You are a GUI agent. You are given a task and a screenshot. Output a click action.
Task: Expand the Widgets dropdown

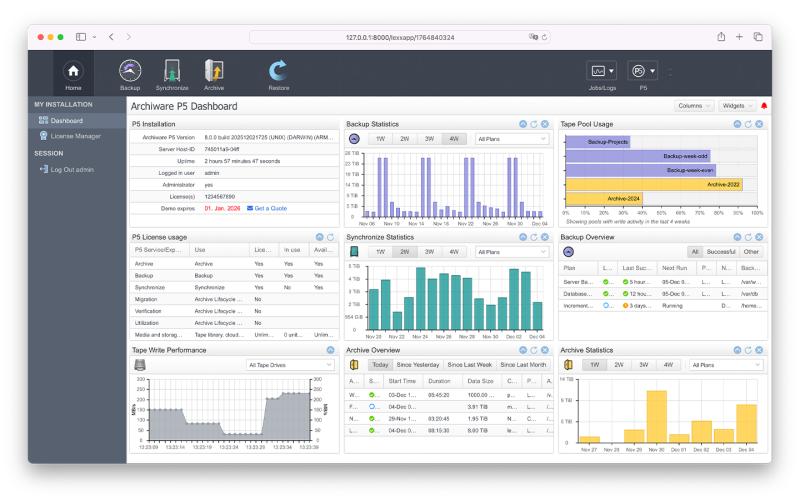pos(736,105)
